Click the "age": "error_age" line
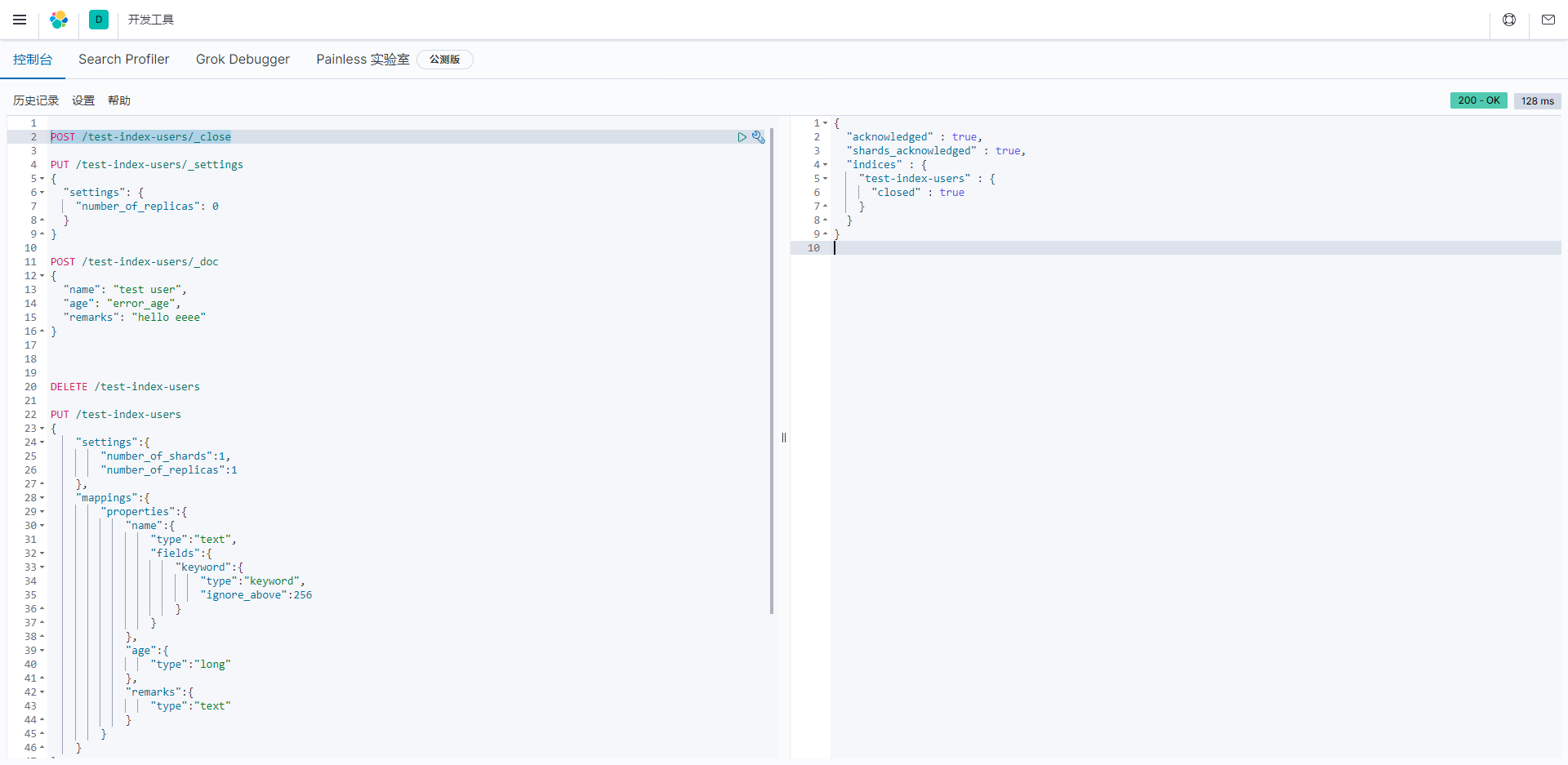The height and width of the screenshot is (765, 1568). point(122,304)
